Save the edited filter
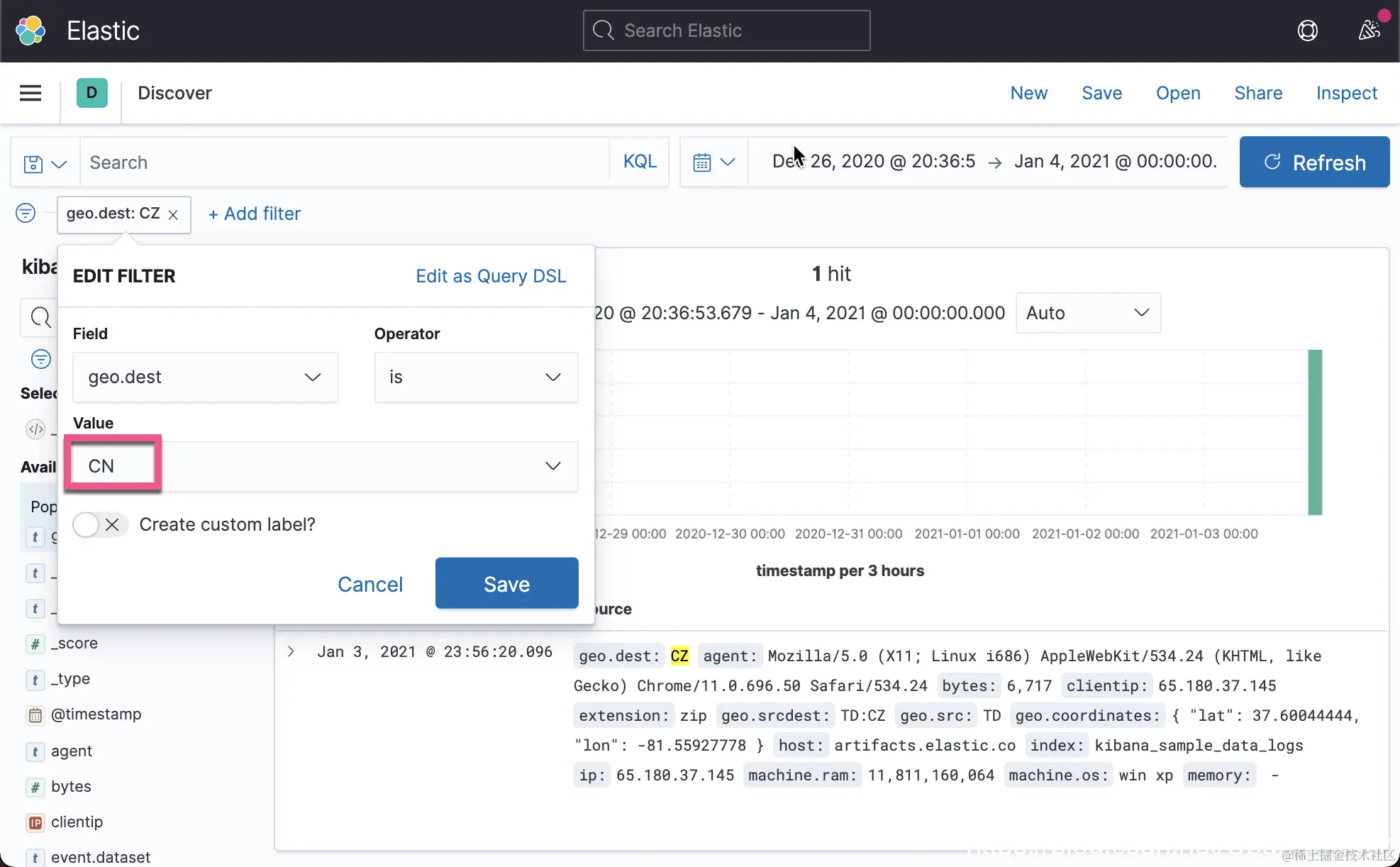Viewport: 1400px width, 867px height. [x=506, y=583]
